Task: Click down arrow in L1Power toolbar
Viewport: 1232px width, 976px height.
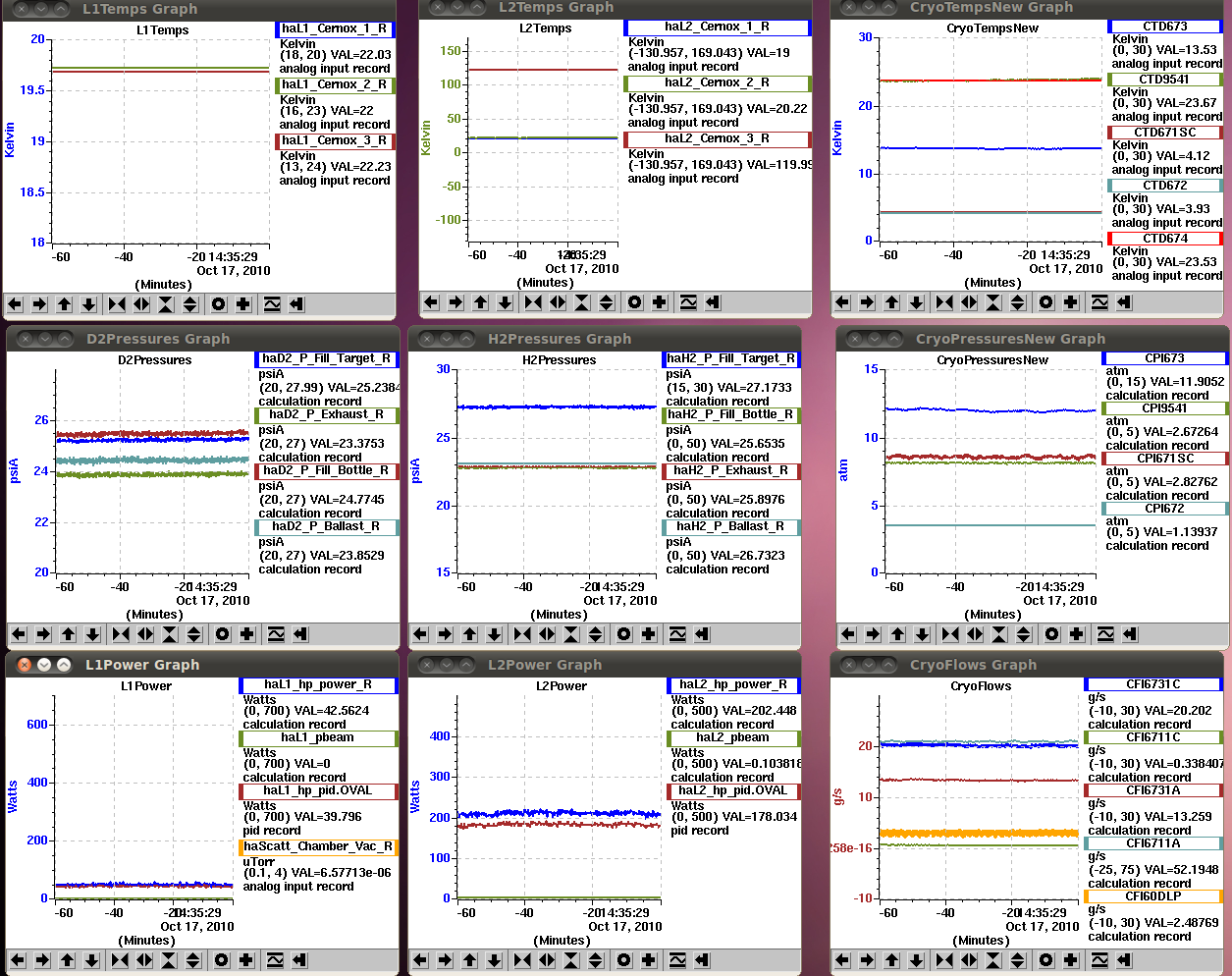Action: (x=92, y=960)
